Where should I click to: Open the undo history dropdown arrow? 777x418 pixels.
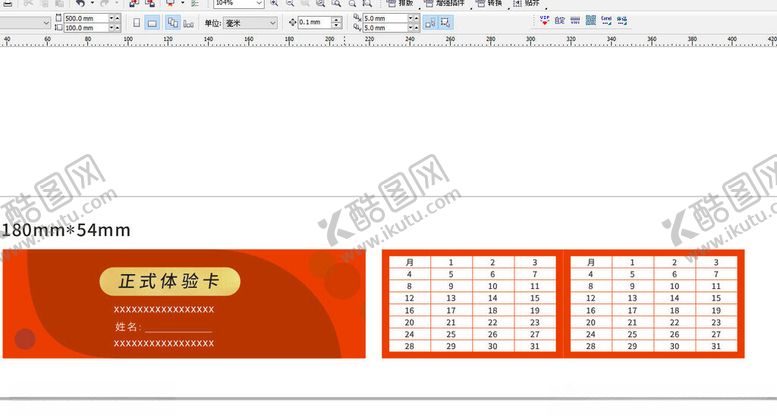click(x=92, y=3)
